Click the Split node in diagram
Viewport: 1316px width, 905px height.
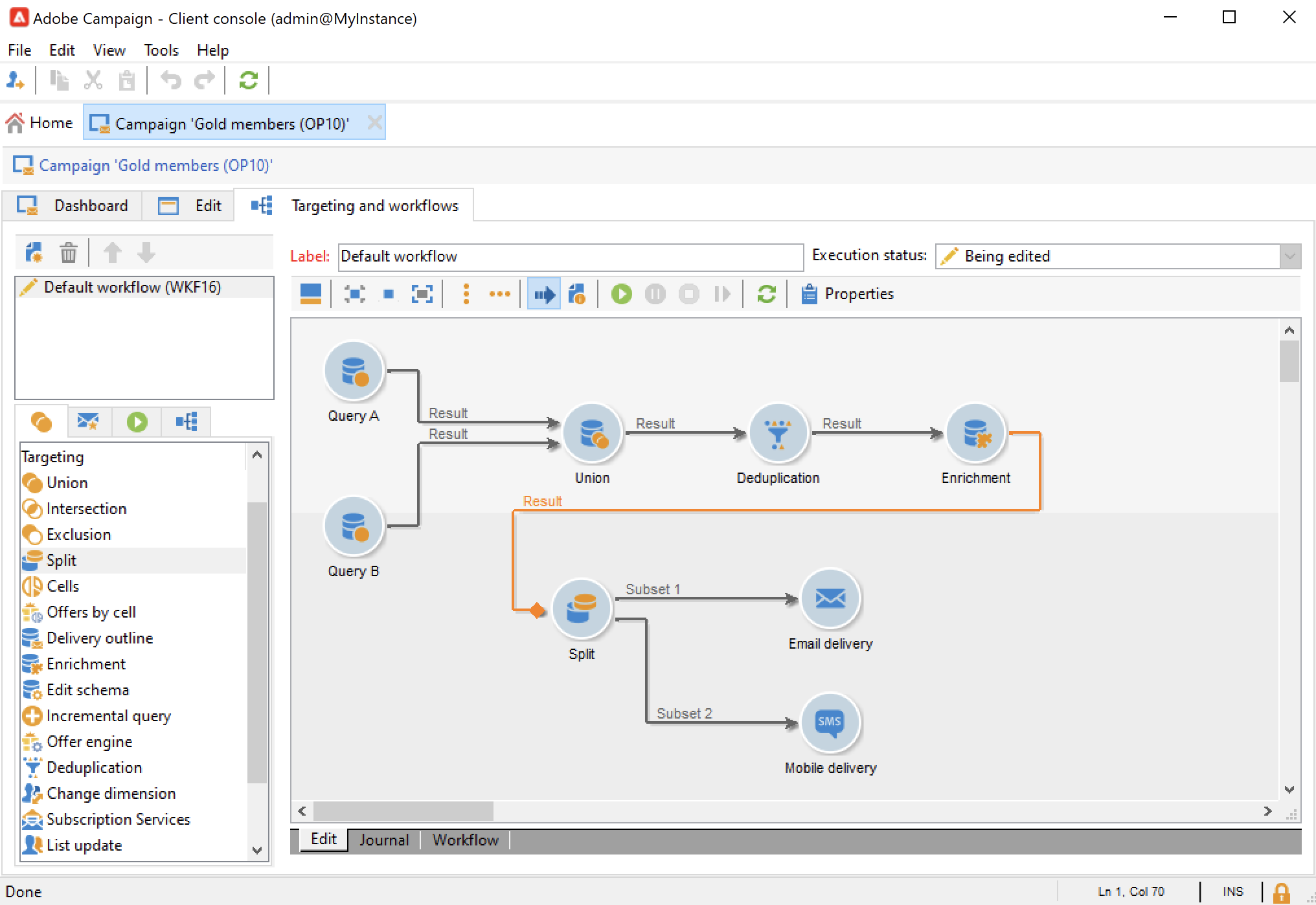pyautogui.click(x=581, y=609)
